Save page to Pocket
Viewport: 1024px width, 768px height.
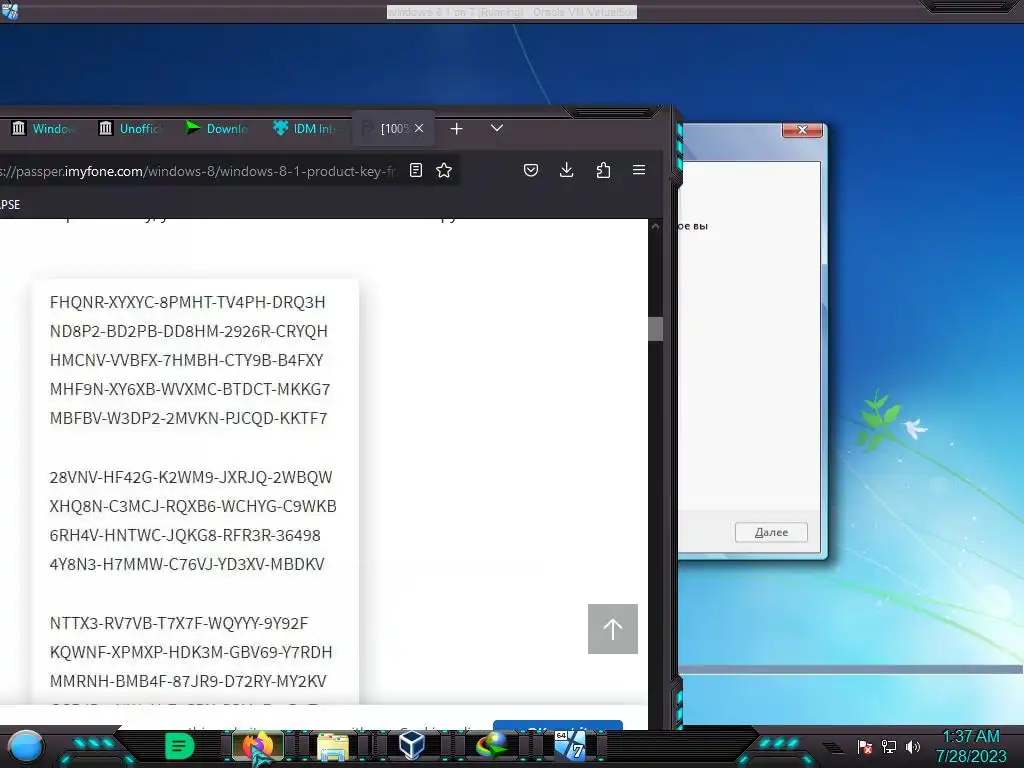531,170
